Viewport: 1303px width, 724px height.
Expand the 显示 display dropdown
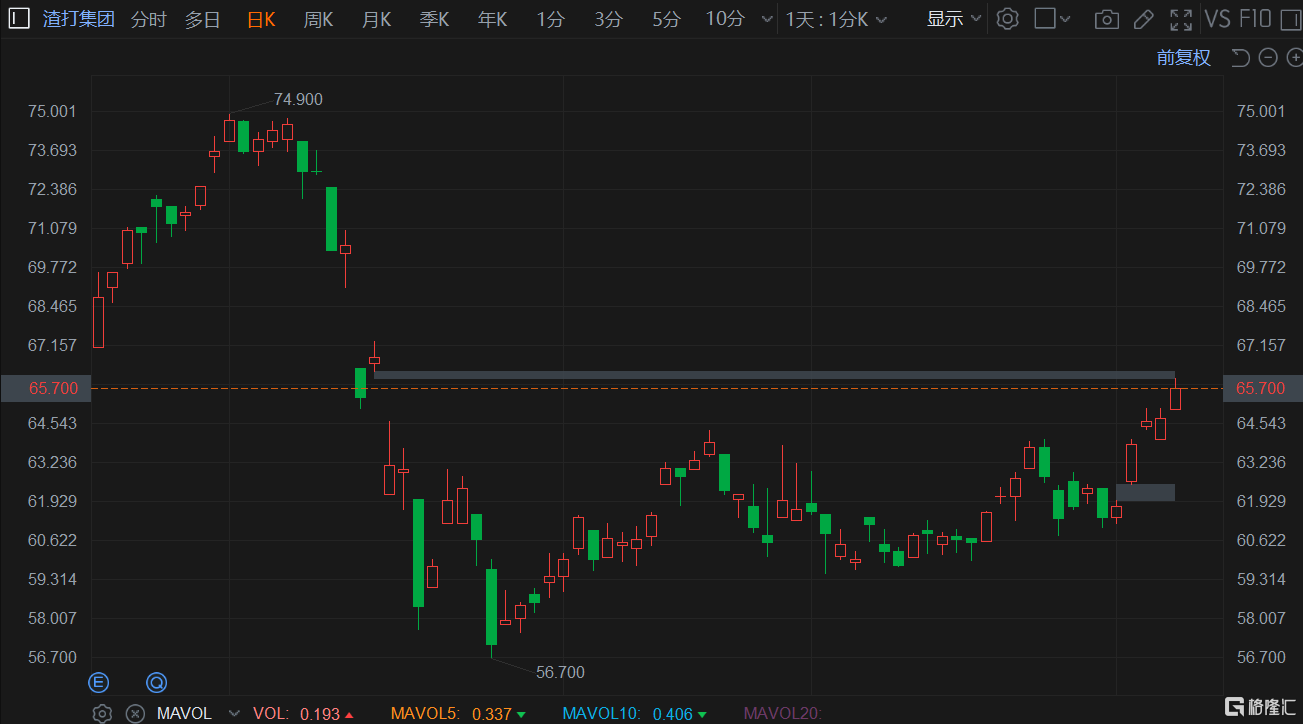[x=955, y=19]
